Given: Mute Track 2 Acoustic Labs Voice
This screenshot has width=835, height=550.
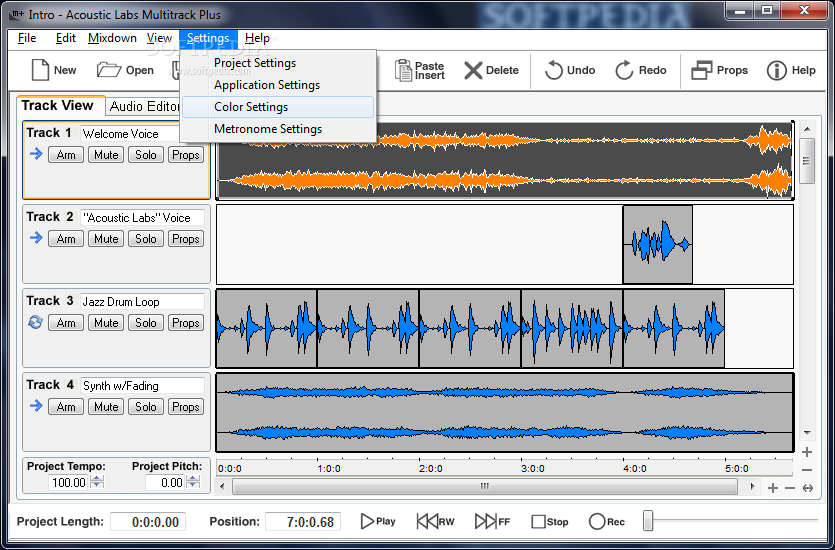Looking at the screenshot, I should pos(106,239).
